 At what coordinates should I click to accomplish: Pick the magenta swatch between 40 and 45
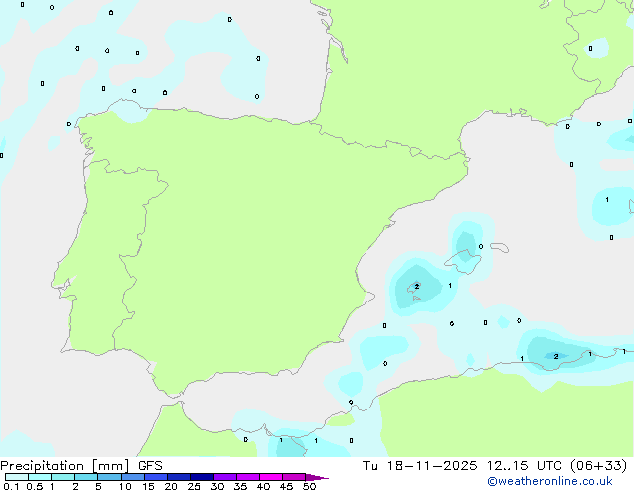pos(271,477)
